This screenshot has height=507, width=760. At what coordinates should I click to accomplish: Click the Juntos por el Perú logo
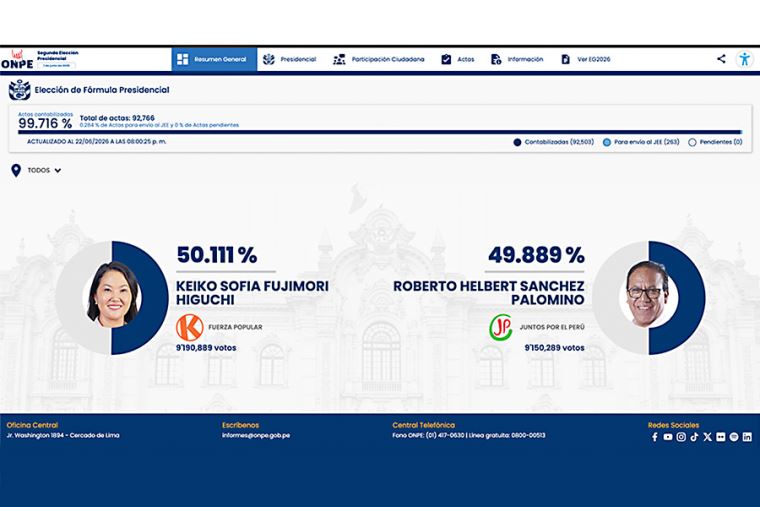coord(501,327)
